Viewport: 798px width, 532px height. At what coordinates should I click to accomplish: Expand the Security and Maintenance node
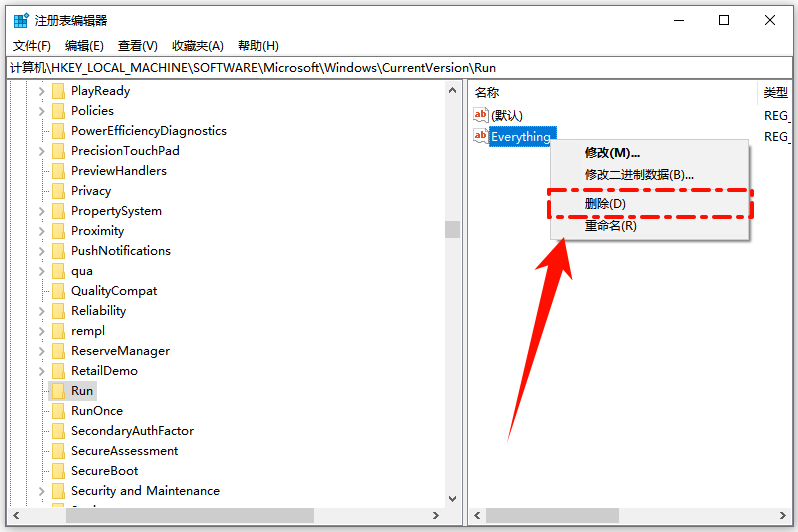point(42,491)
